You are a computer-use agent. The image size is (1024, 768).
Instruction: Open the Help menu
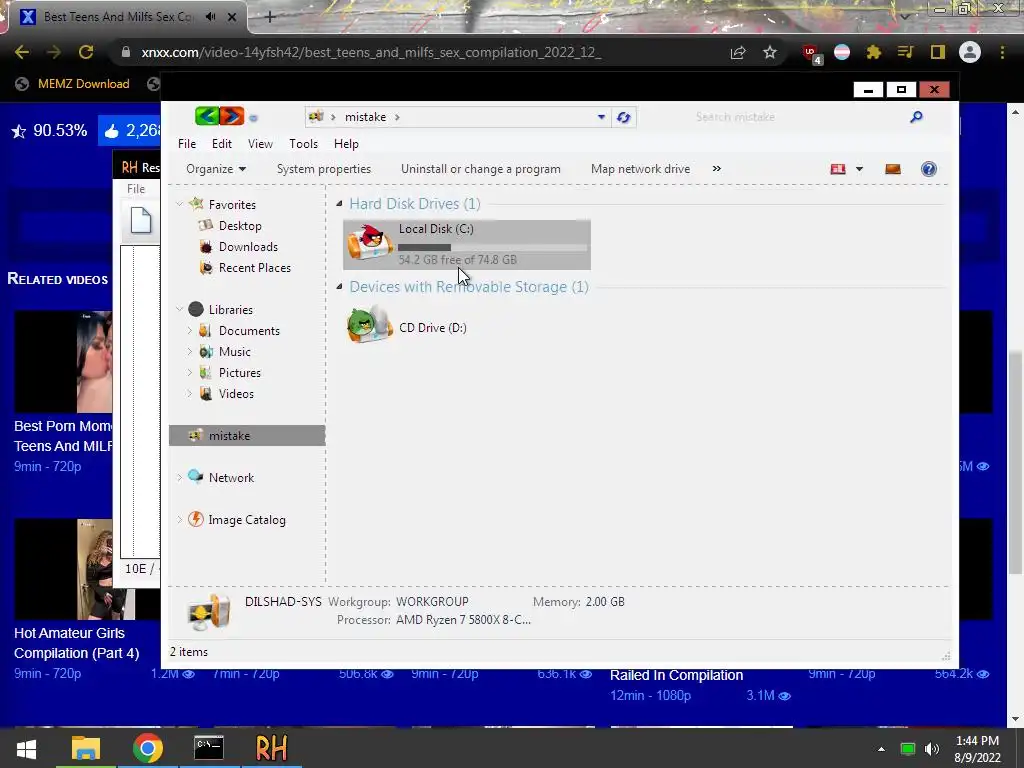346,144
